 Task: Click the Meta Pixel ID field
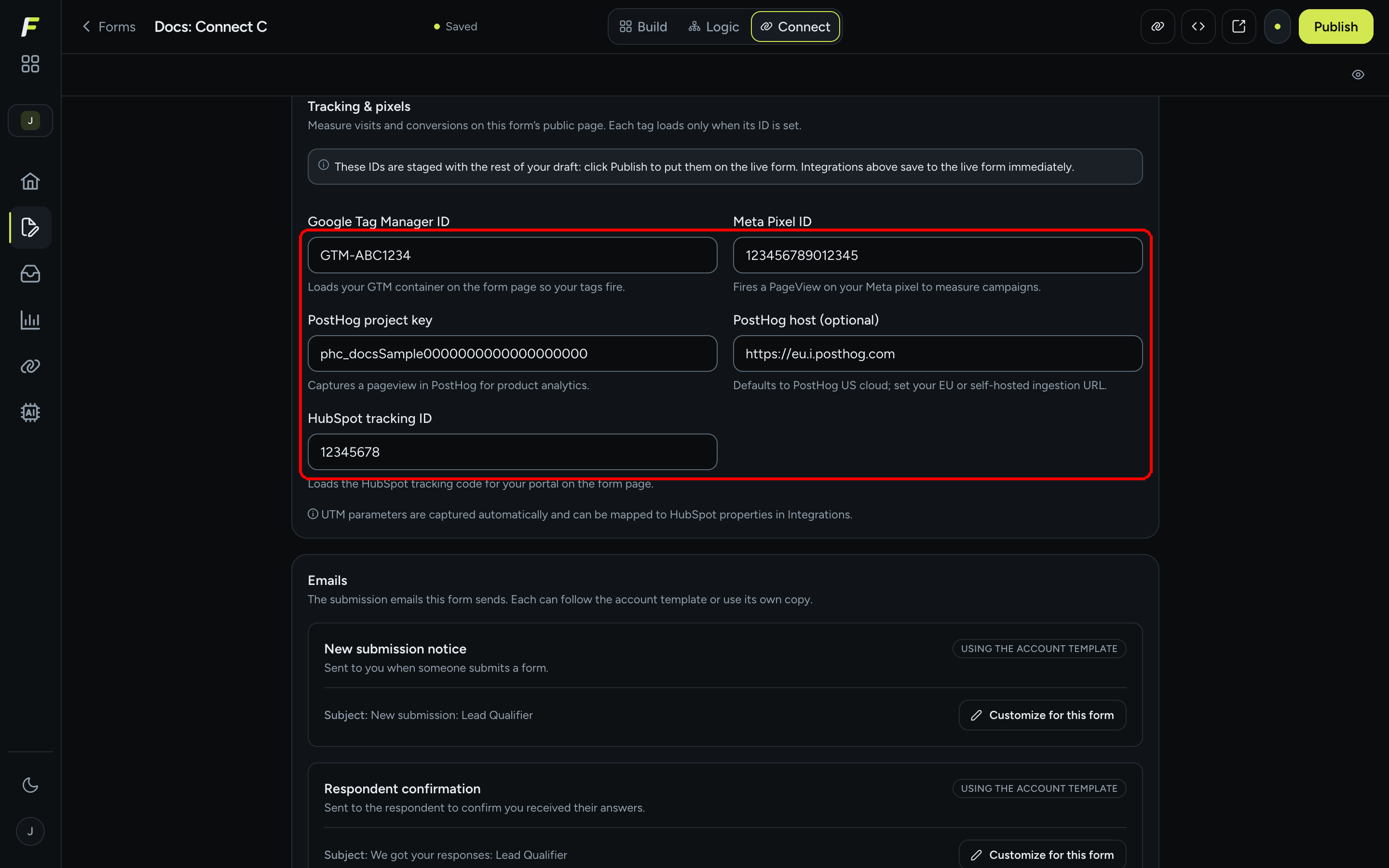coord(937,256)
